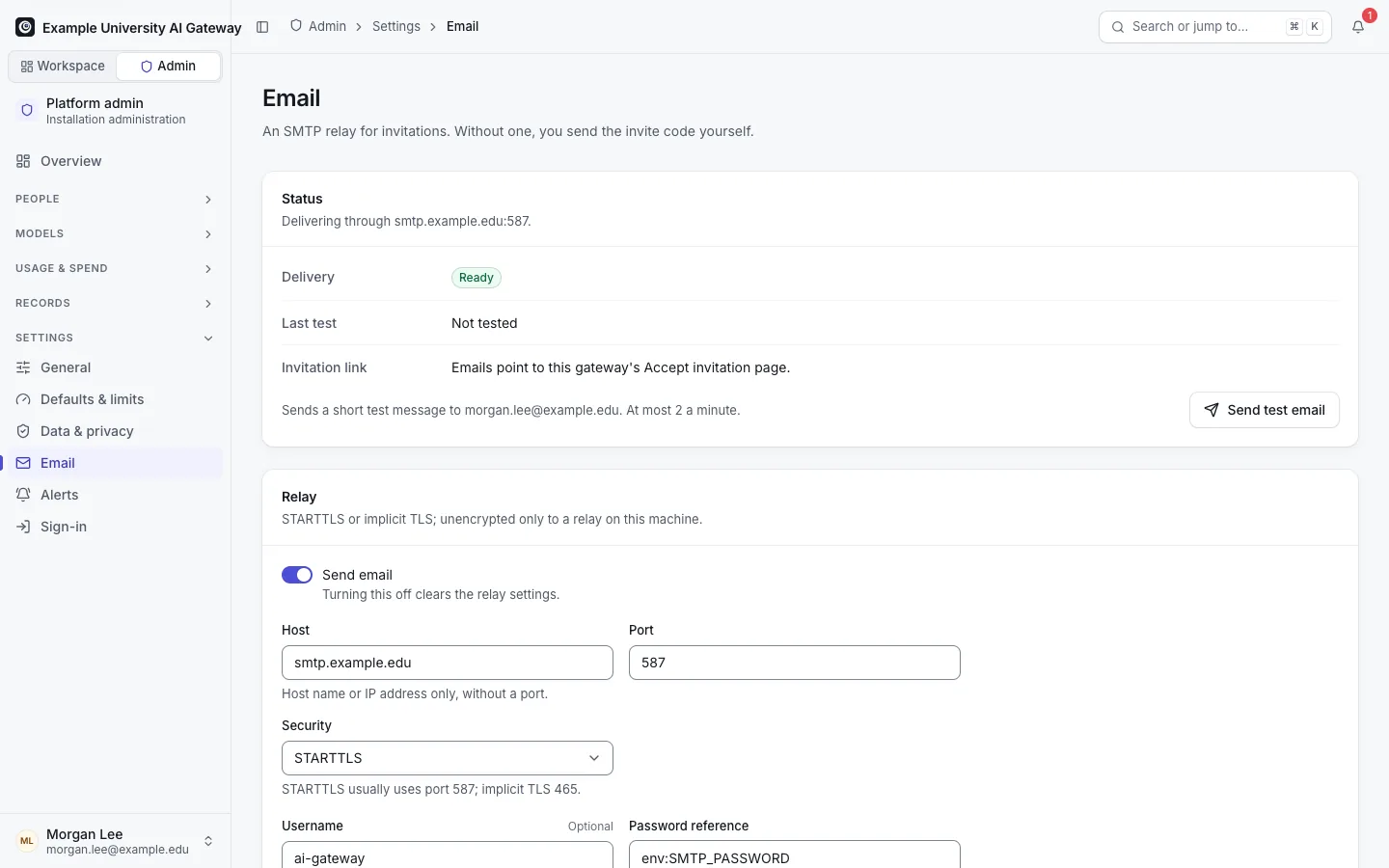Click the Not tested last test value

pyautogui.click(x=484, y=323)
